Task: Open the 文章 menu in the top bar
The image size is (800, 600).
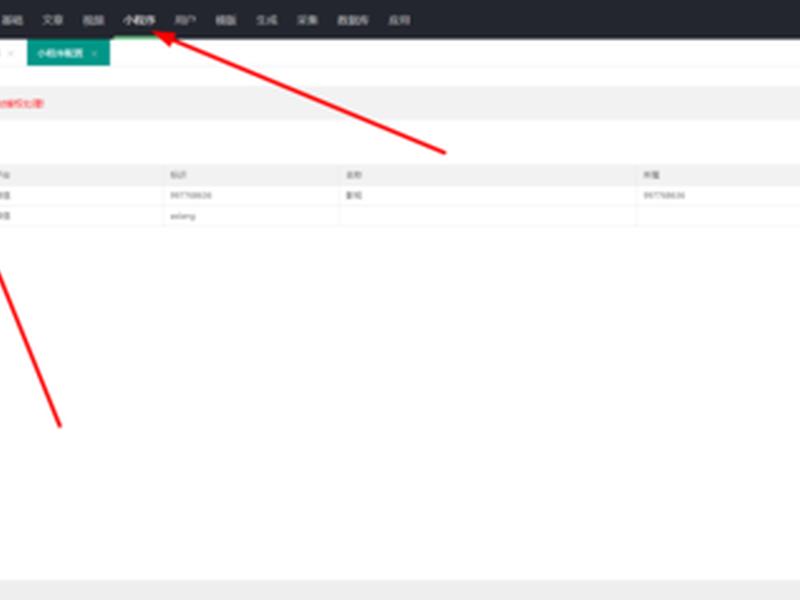Action: 53,20
